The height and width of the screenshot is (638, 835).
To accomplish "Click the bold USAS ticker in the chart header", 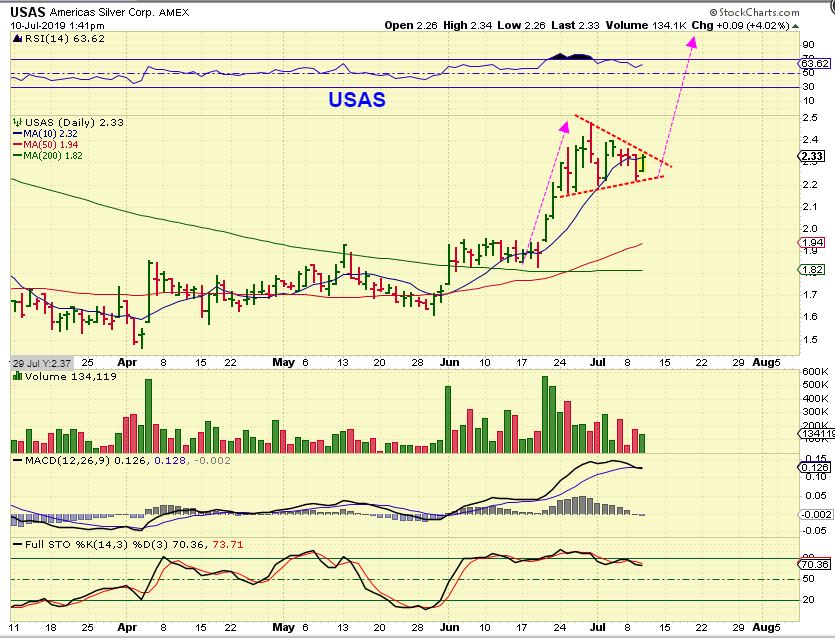I will pos(28,12).
